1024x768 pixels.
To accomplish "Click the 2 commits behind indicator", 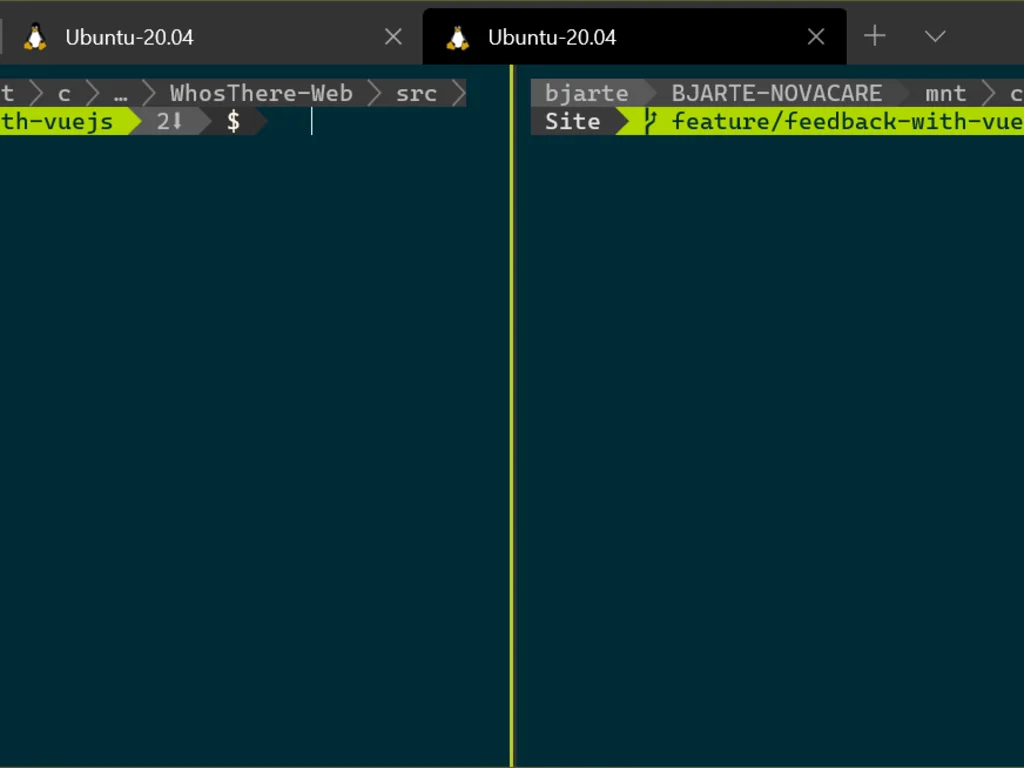I will tap(169, 121).
